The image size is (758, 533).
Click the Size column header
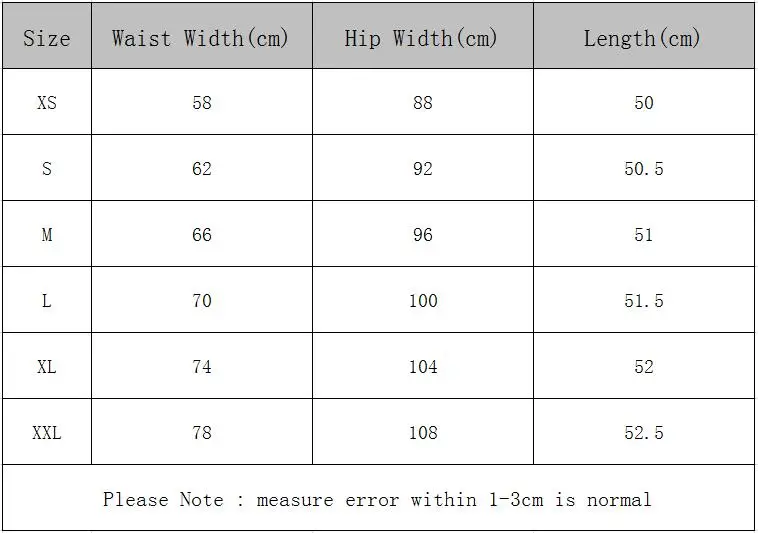pos(47,39)
